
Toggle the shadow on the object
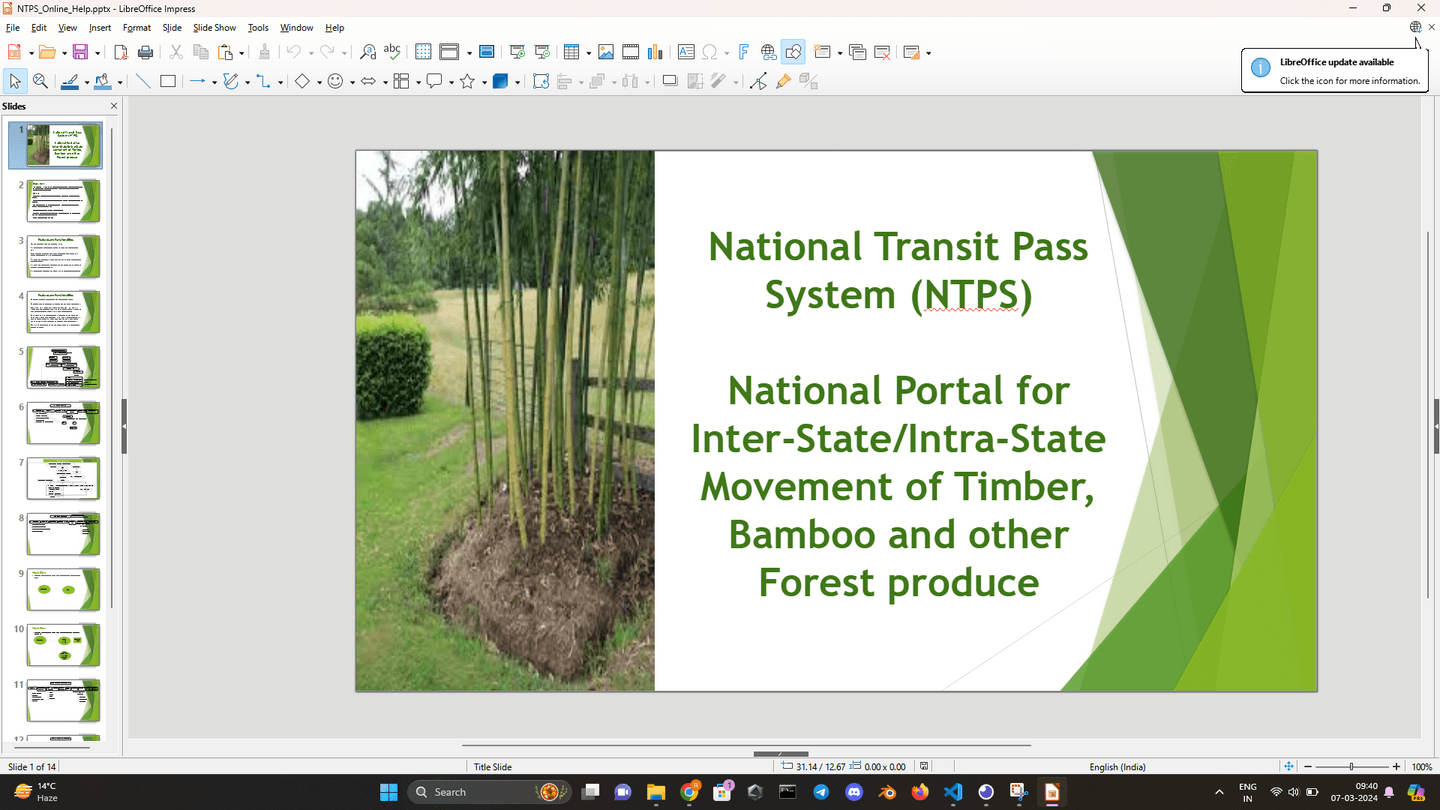(x=670, y=81)
